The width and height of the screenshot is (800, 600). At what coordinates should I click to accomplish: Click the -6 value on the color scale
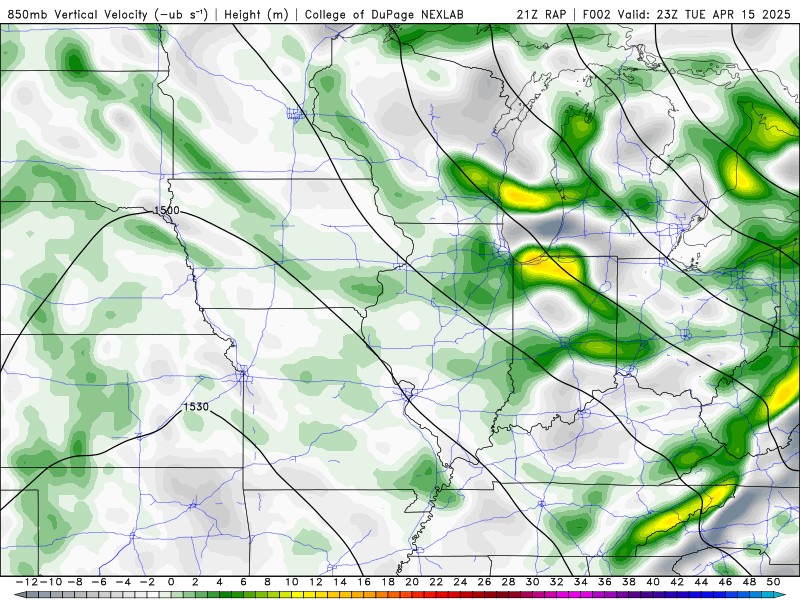coord(99,582)
